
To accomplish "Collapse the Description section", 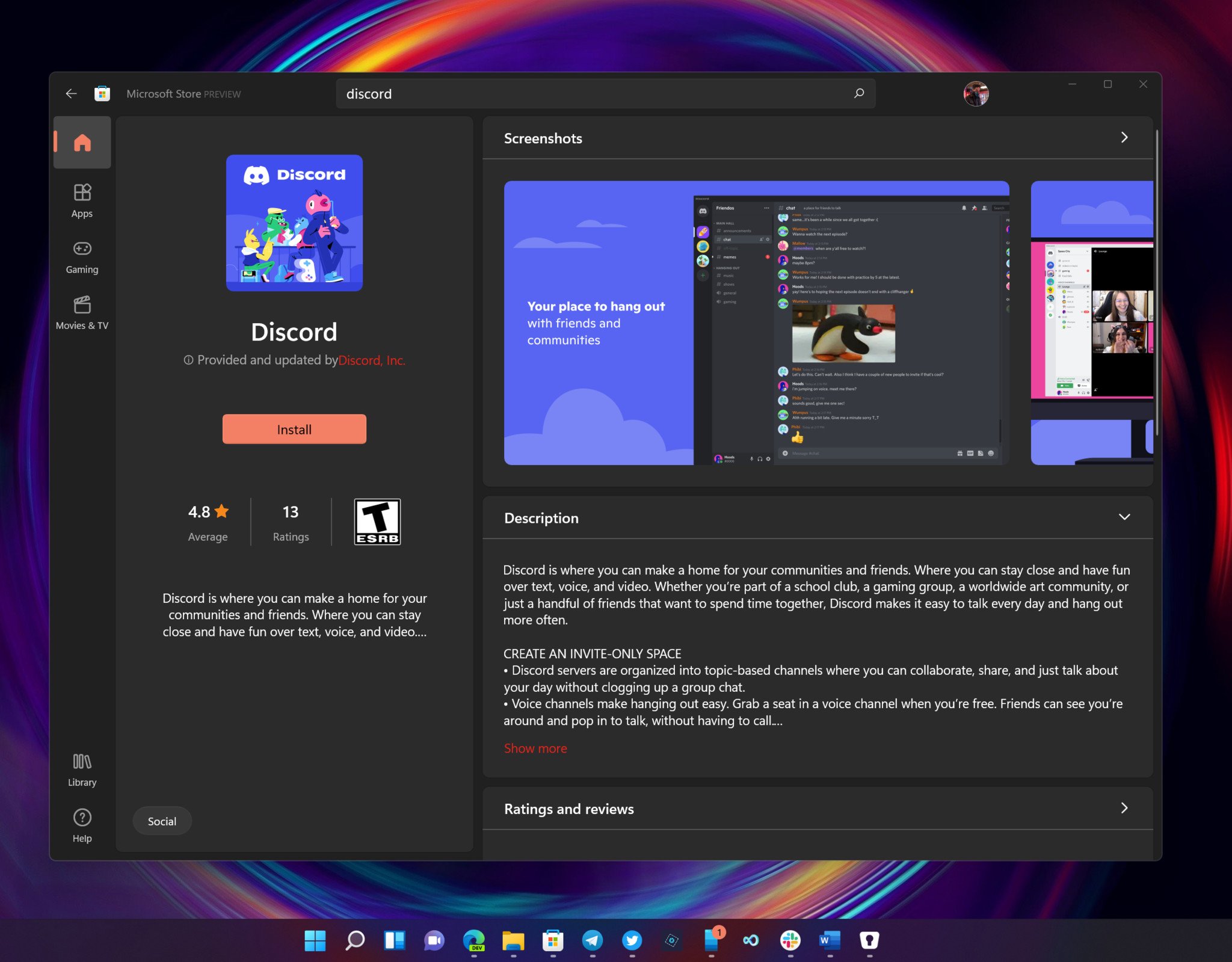I will (1124, 517).
